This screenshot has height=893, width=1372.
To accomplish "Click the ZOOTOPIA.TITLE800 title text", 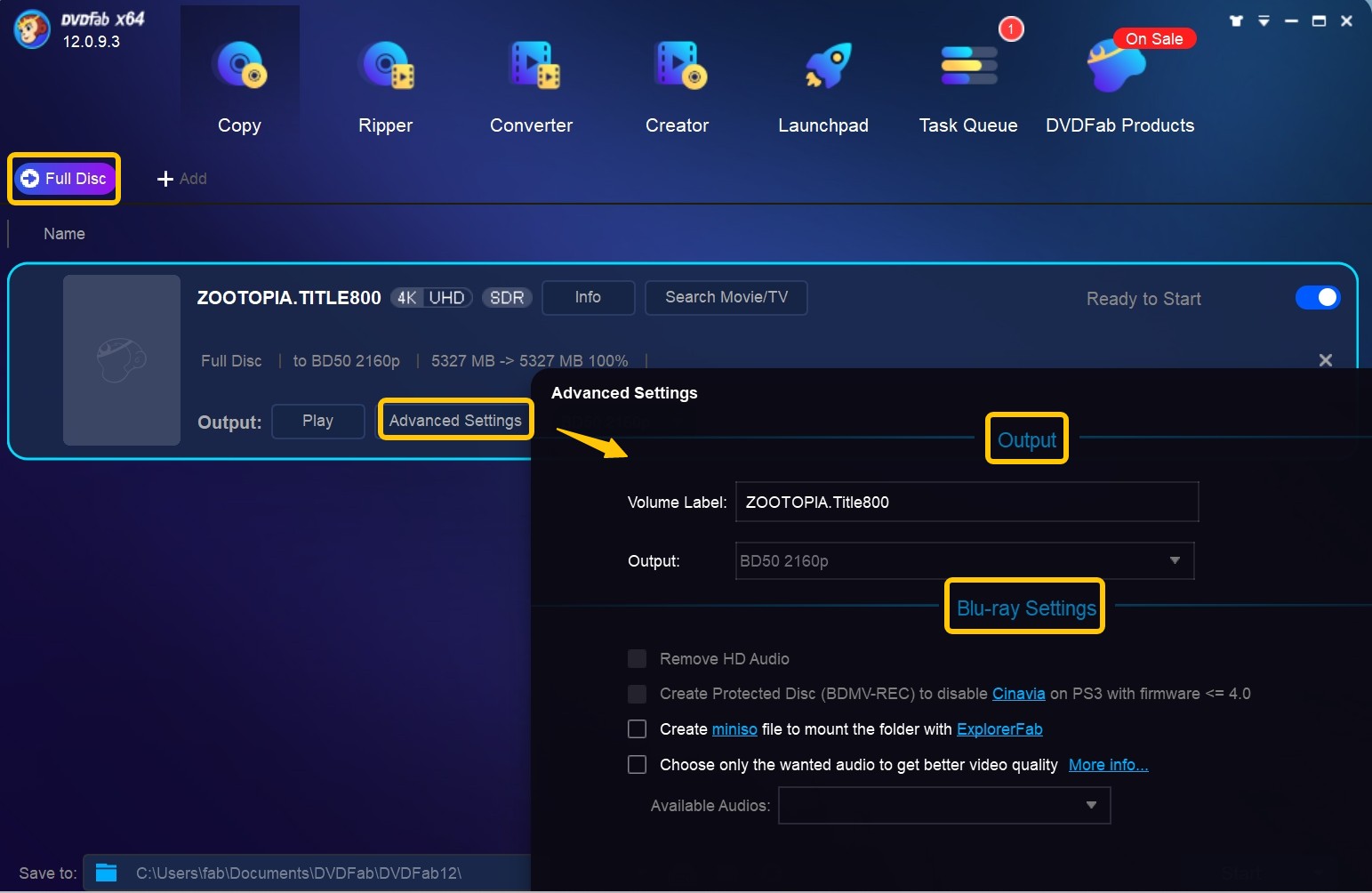I will pos(289,298).
